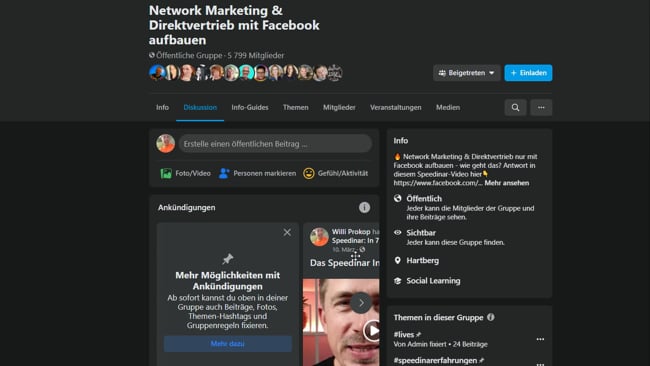Viewport: 650px width, 366px height.
Task: Open the Info-Guides tab
Action: [x=250, y=107]
